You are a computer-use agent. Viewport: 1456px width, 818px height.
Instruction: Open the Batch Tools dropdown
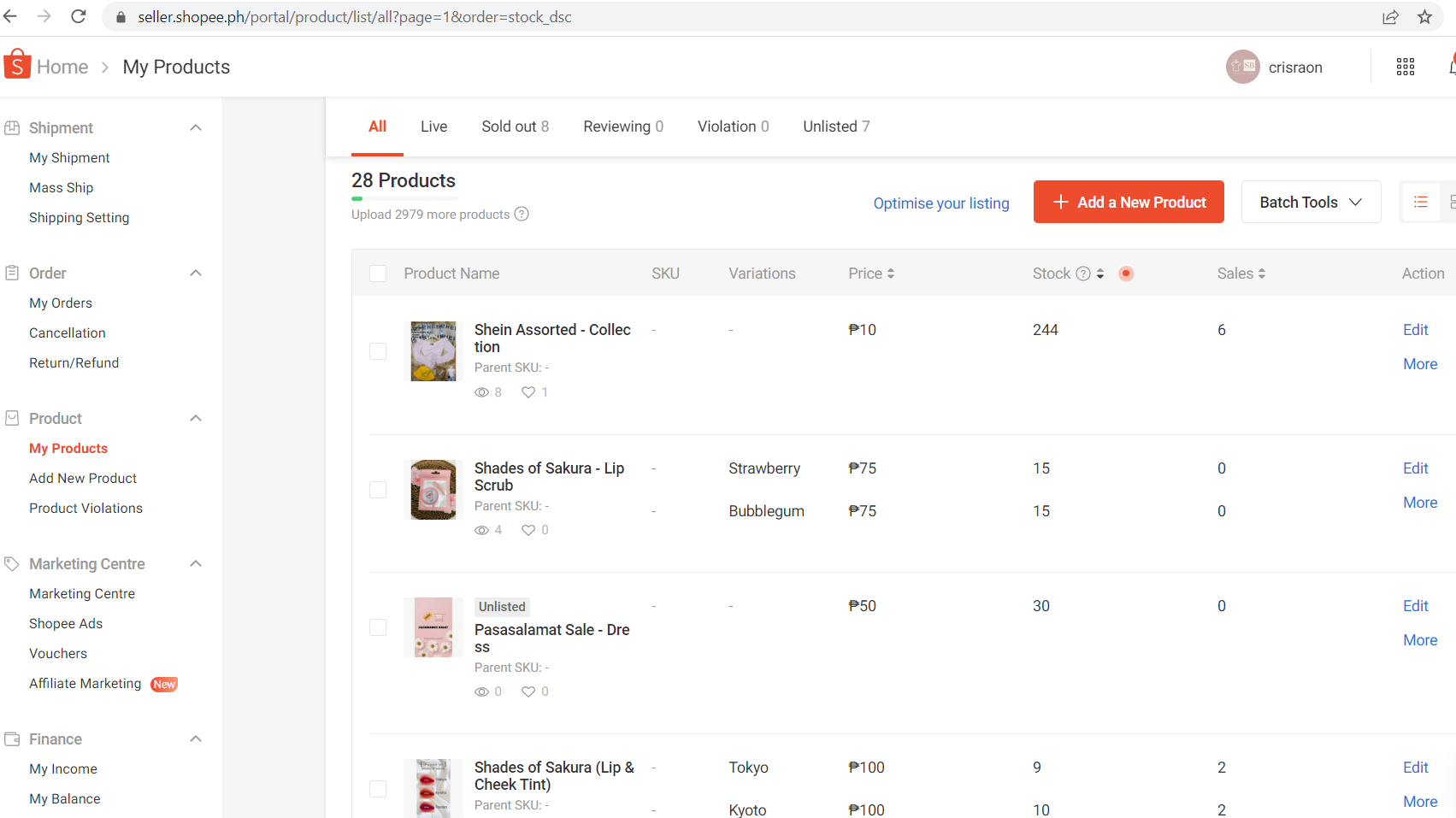tap(1311, 202)
